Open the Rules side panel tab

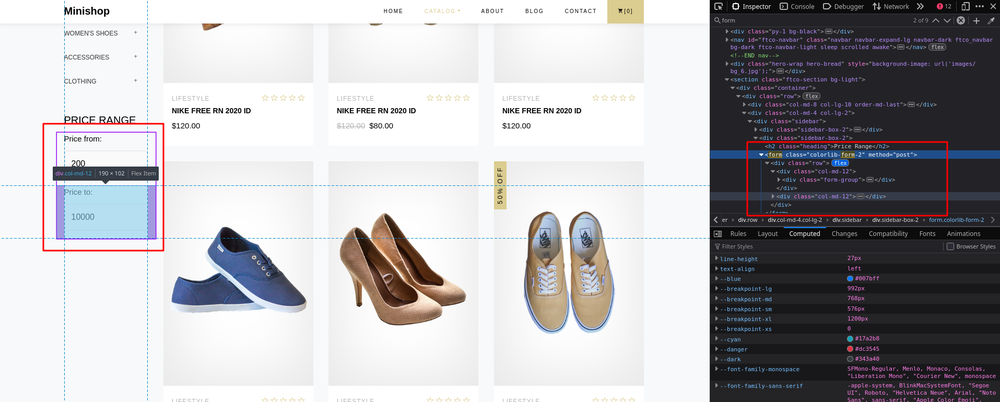coord(738,234)
